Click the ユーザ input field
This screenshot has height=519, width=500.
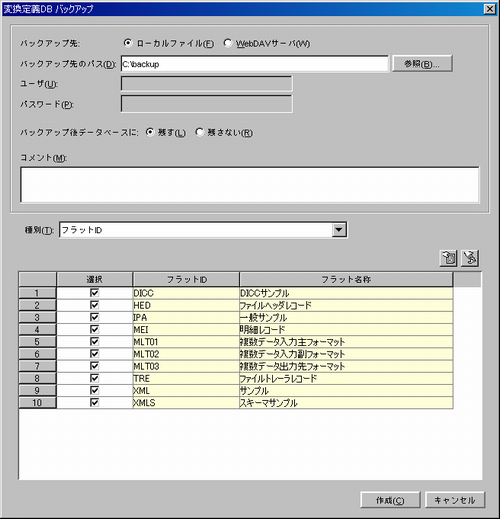coord(207,84)
